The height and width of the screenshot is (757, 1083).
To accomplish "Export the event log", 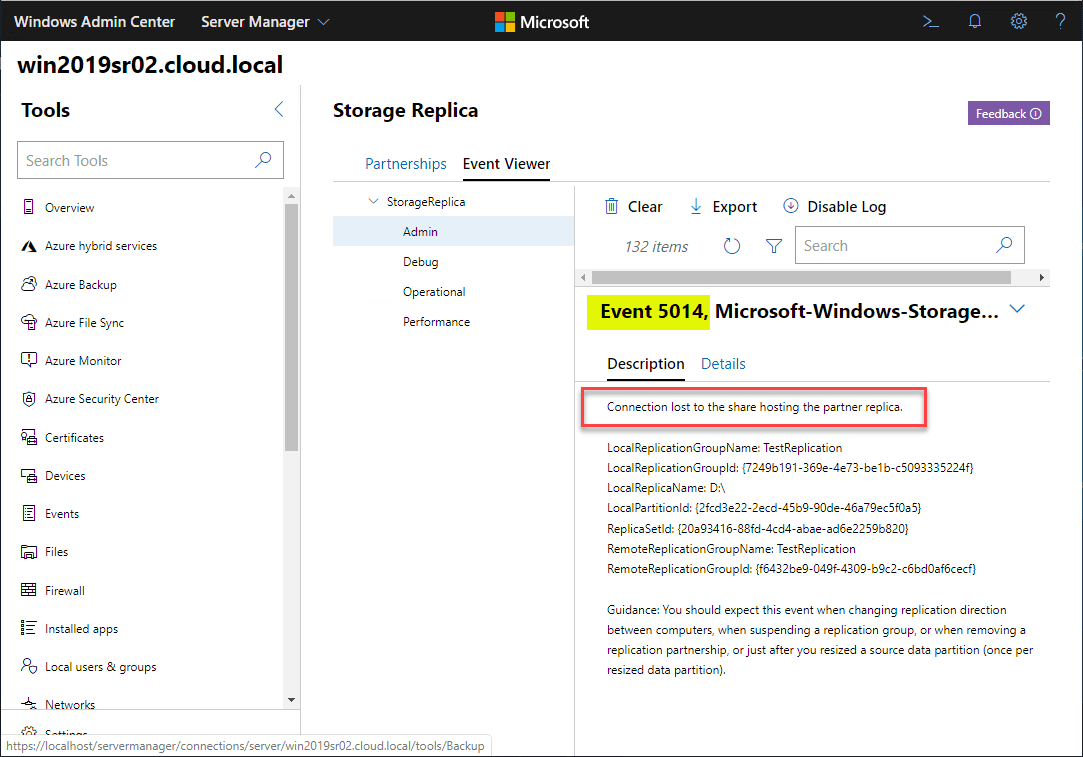I will (723, 207).
